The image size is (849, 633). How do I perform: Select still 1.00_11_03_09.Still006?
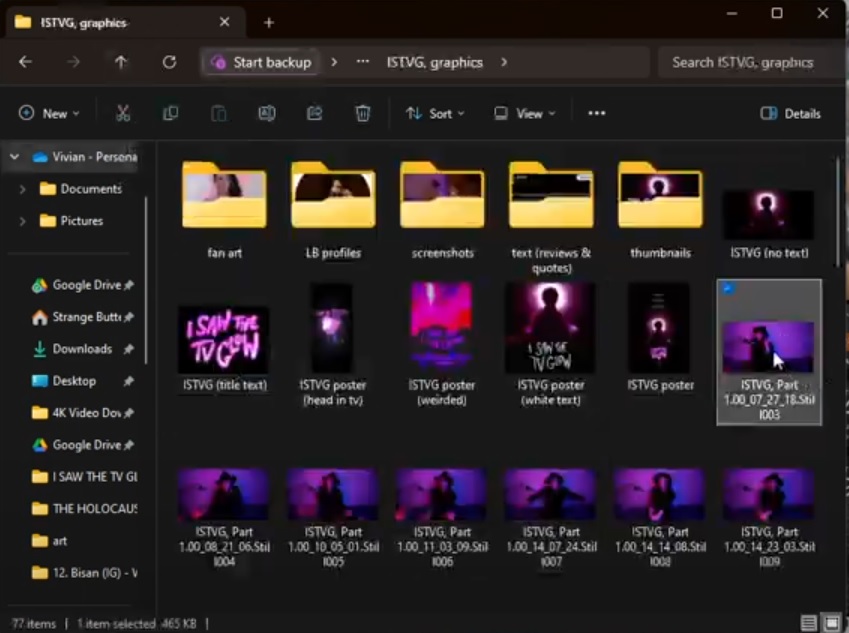[x=442, y=518]
